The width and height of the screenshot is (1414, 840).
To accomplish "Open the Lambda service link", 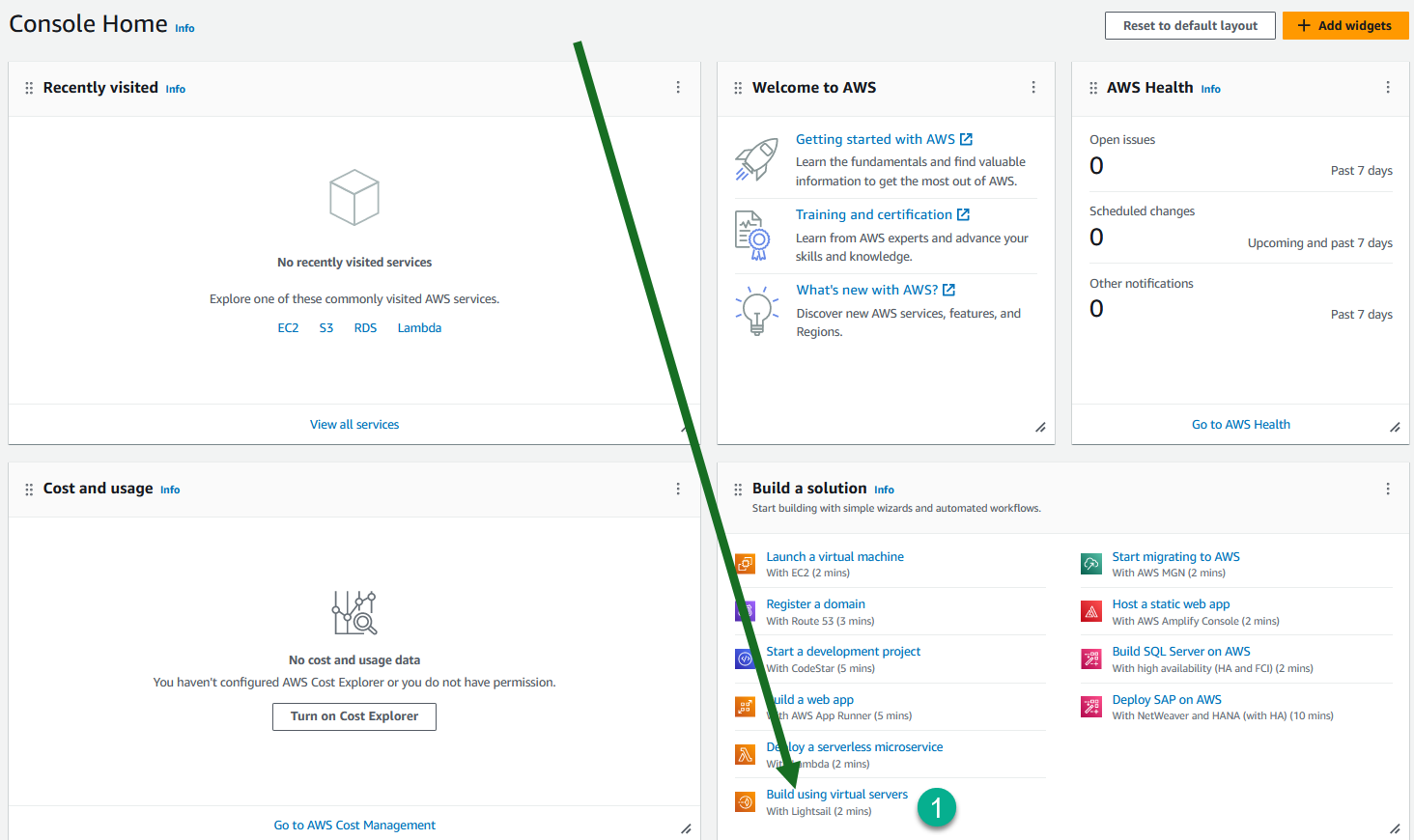I will click(x=419, y=328).
